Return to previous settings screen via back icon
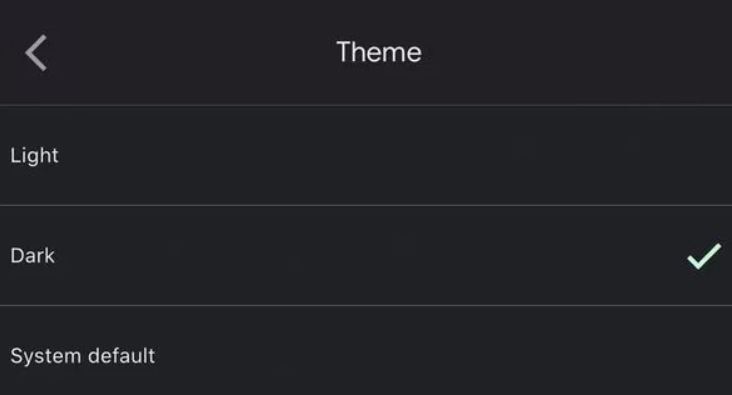This screenshot has height=395, width=732. 36,53
